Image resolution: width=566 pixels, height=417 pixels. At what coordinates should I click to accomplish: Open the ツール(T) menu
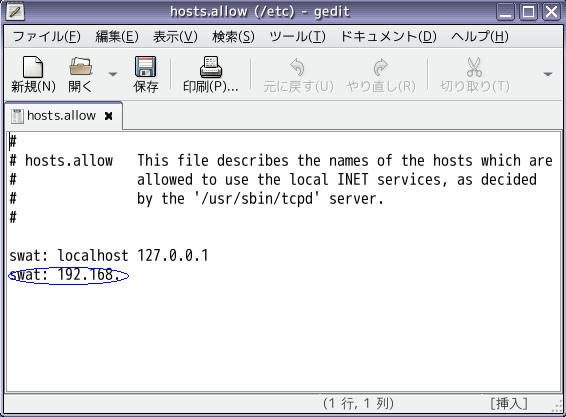pyautogui.click(x=297, y=36)
